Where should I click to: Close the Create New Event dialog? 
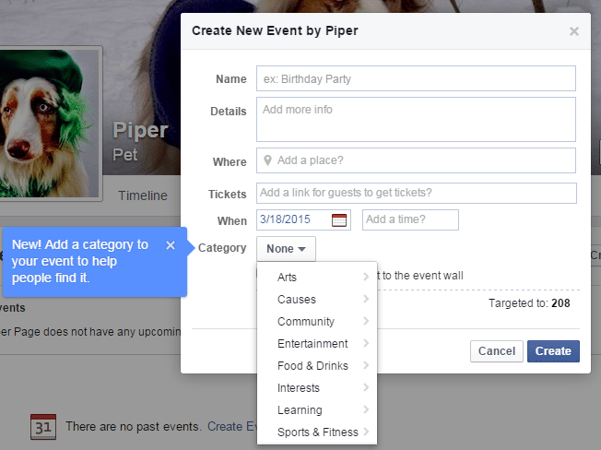(574, 31)
